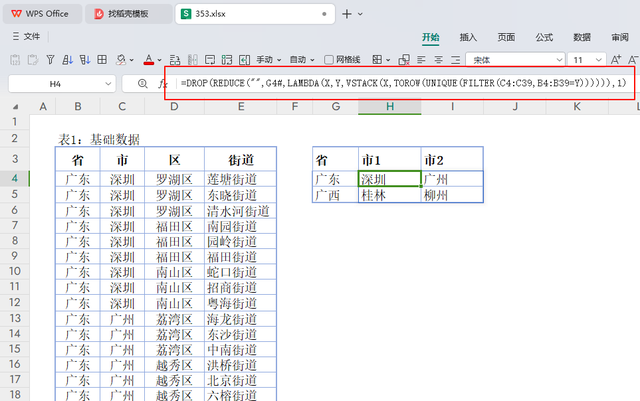Sort ascending with the A-Z icon
This screenshot has width=640, height=401.
click(x=67, y=60)
